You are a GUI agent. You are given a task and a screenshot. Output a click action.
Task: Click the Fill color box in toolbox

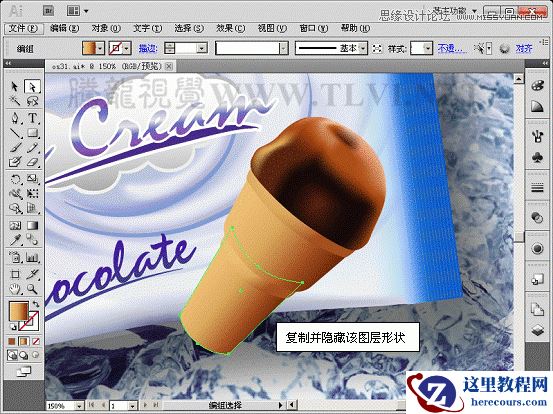click(x=19, y=312)
